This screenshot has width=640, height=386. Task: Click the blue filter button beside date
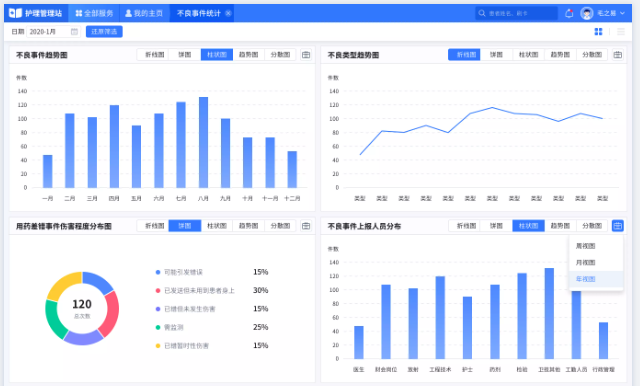click(104, 31)
